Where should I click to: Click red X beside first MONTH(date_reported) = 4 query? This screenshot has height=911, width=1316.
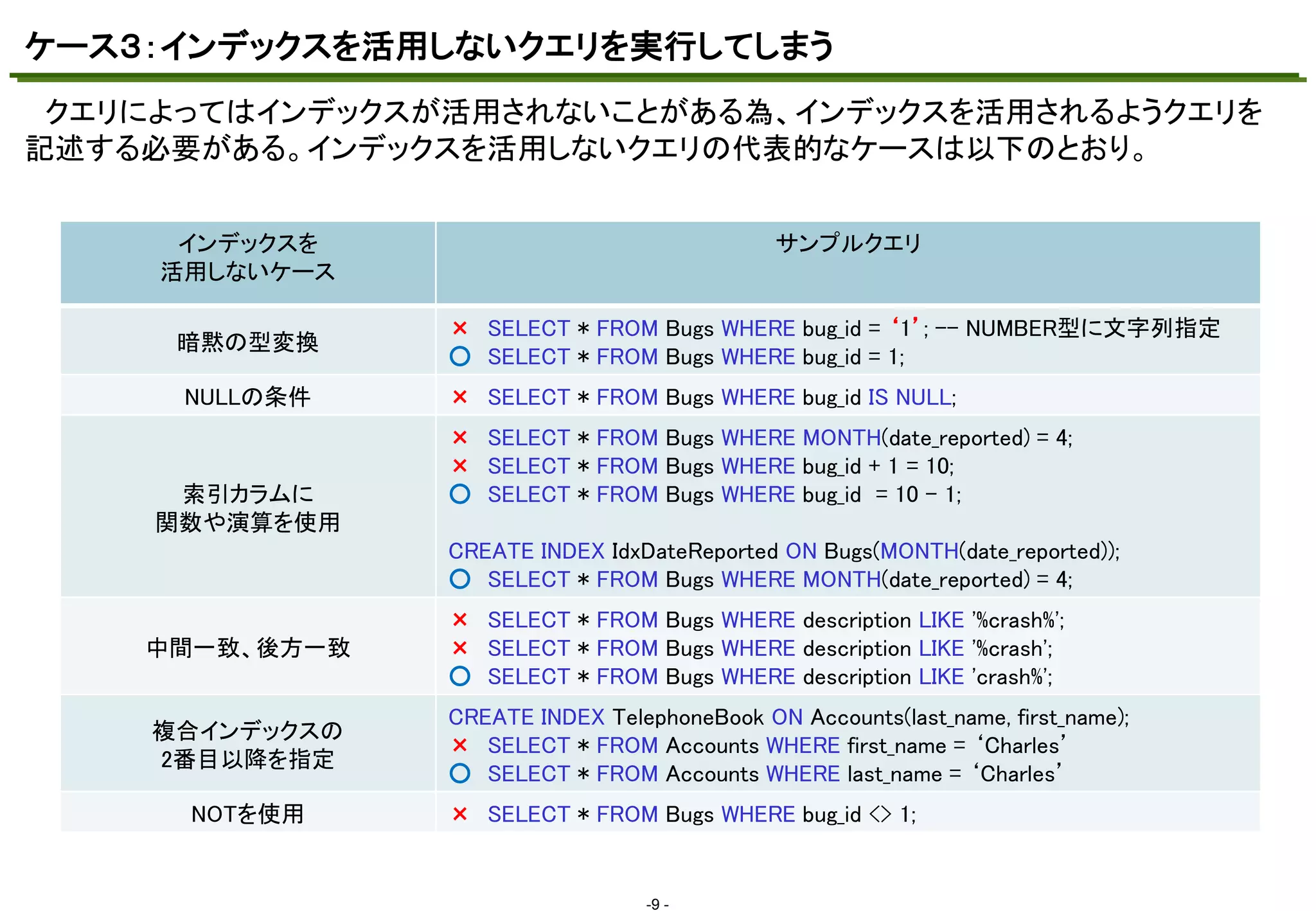click(459, 438)
